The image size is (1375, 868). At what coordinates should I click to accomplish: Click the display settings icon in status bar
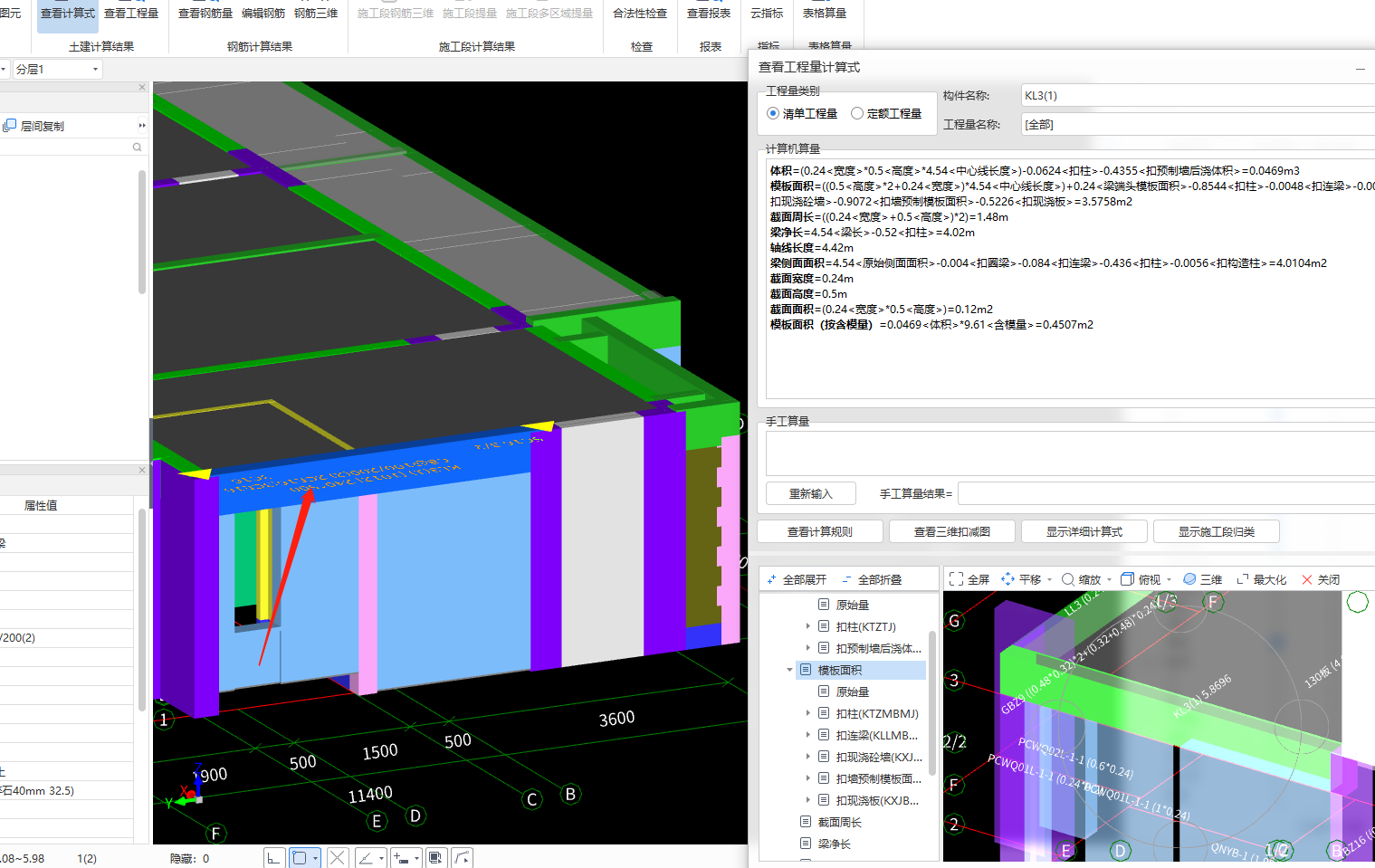(435, 857)
